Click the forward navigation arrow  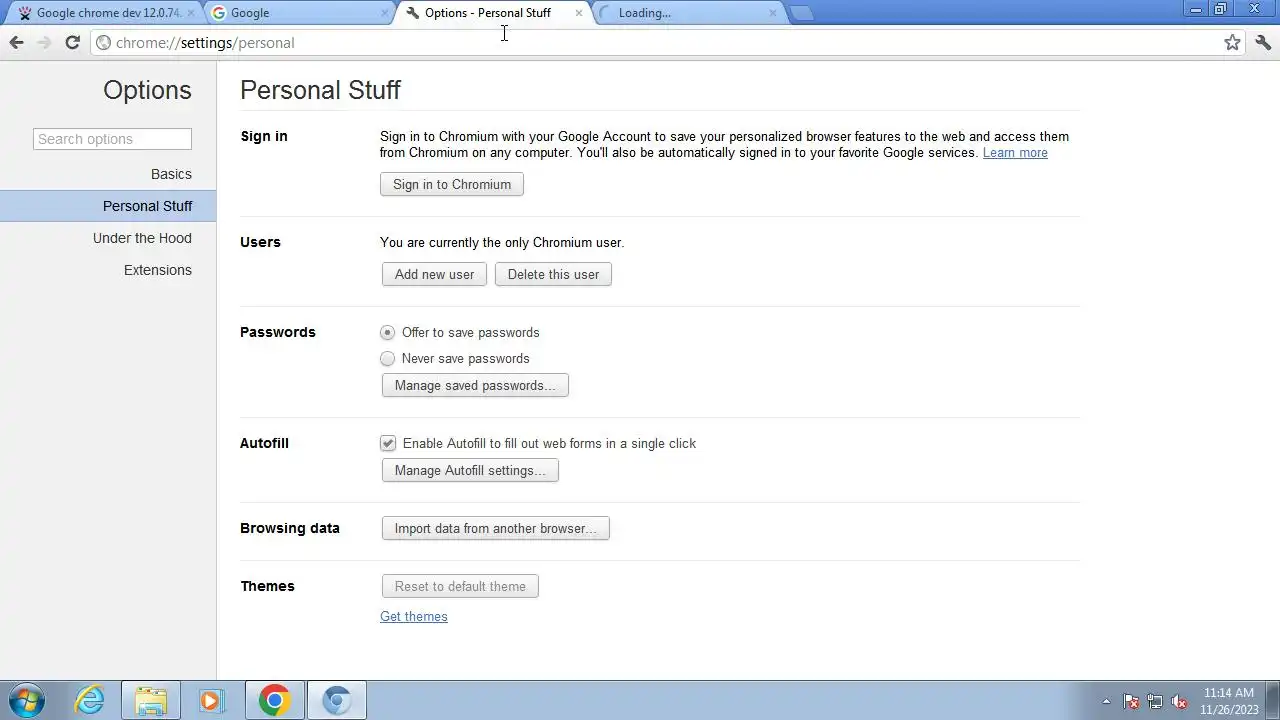click(44, 42)
